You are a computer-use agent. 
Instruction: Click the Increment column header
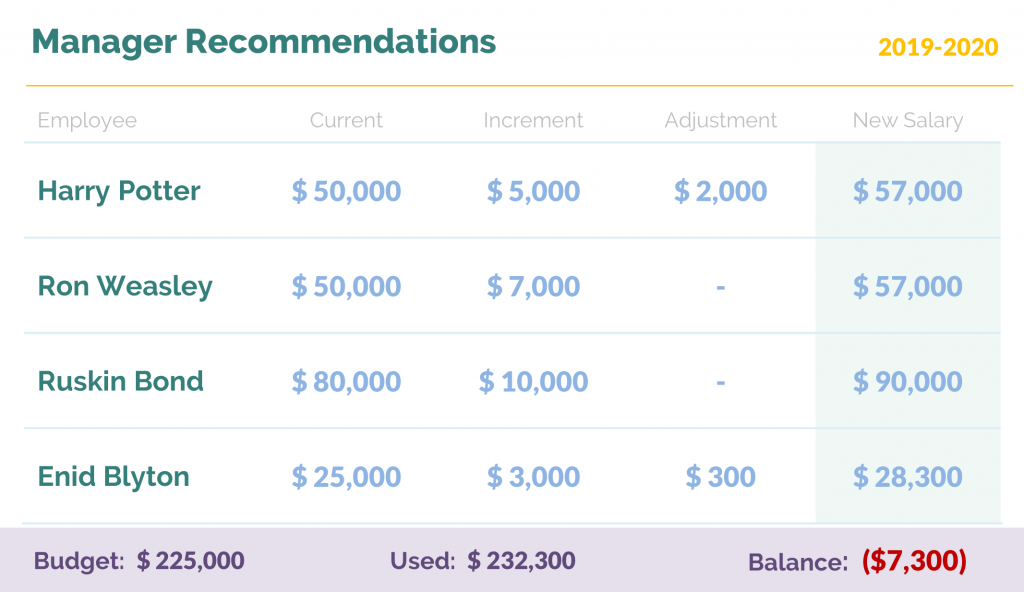[x=533, y=120]
